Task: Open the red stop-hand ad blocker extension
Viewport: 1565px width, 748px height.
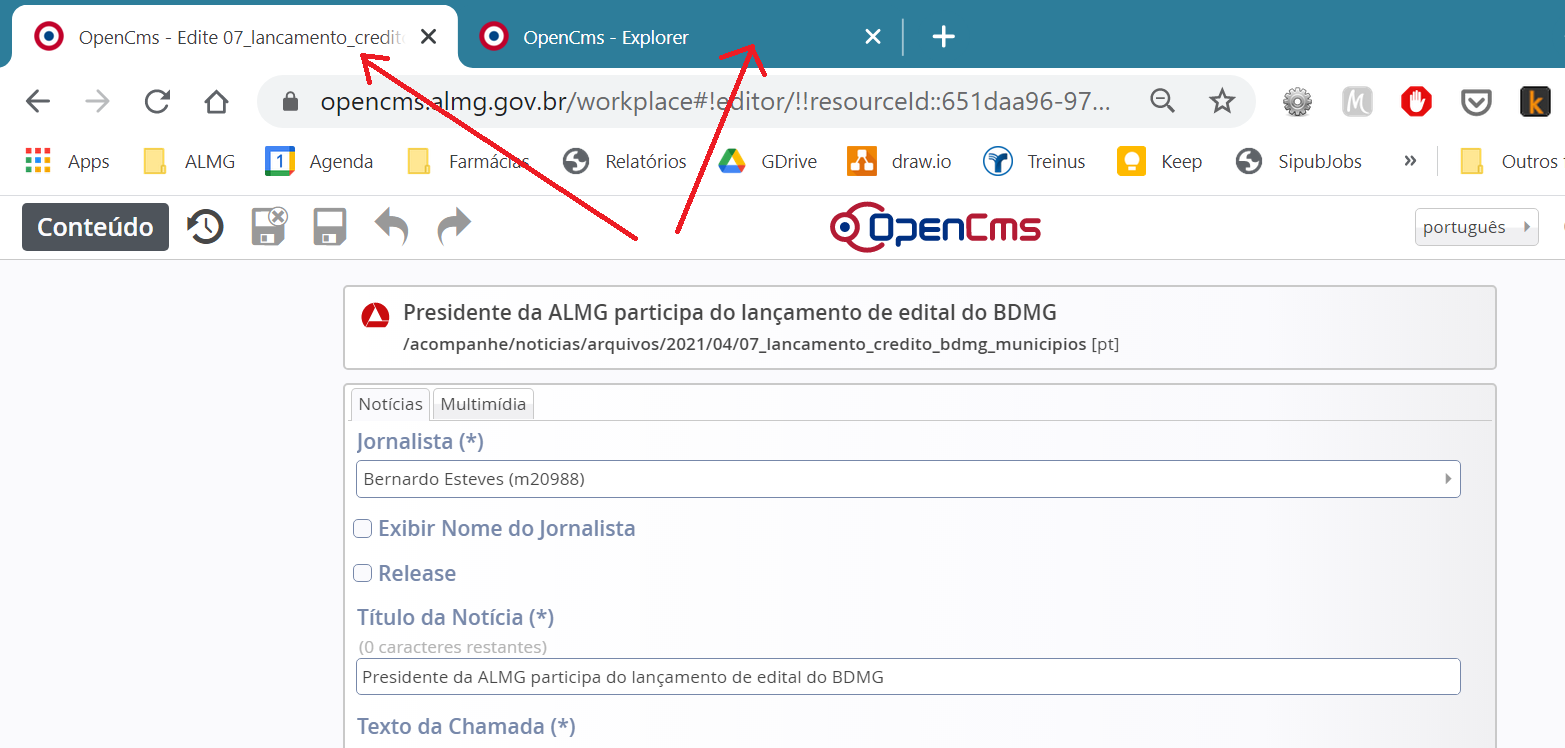Action: [x=1416, y=101]
